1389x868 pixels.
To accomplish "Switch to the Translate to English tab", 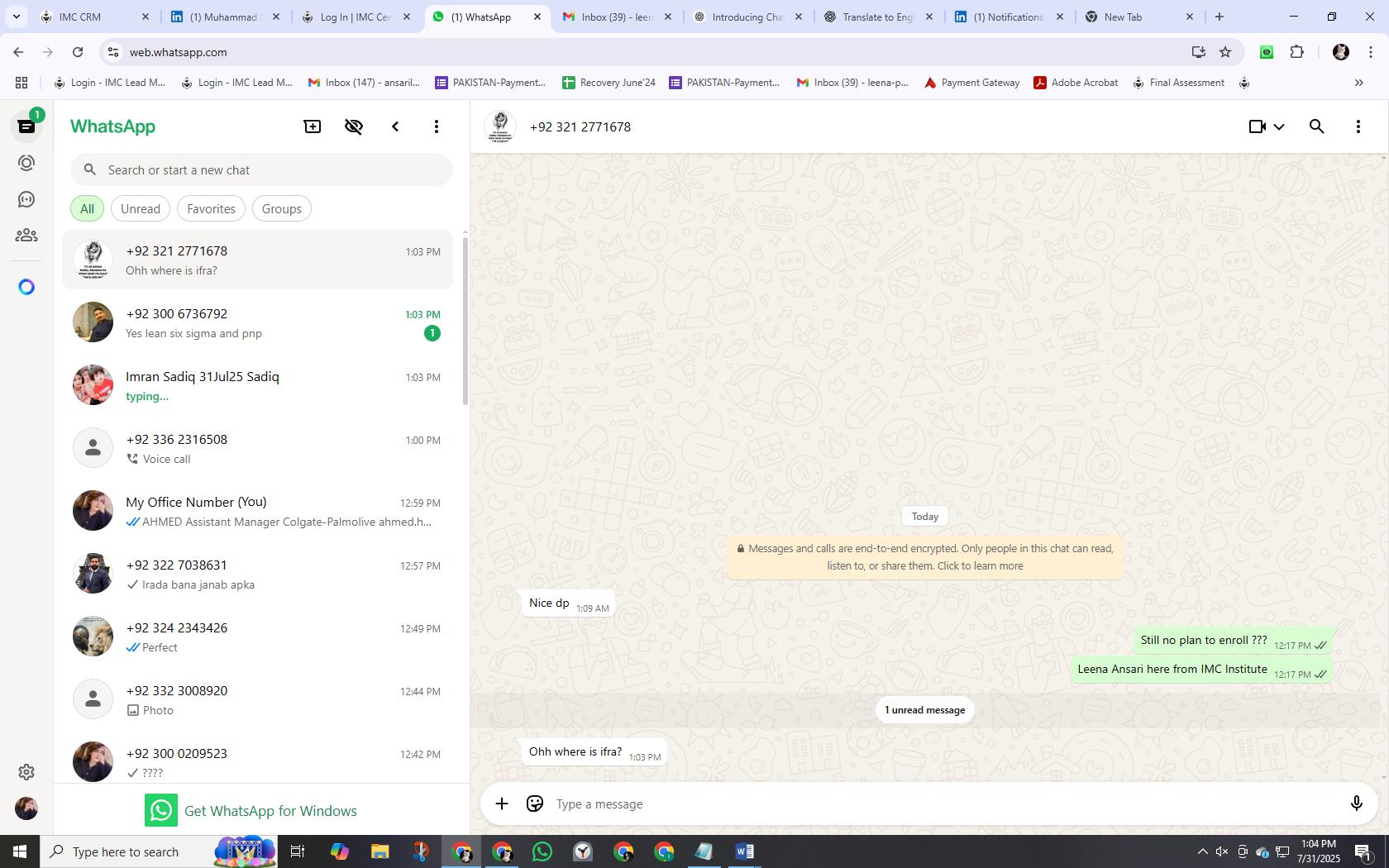I will click(x=878, y=17).
